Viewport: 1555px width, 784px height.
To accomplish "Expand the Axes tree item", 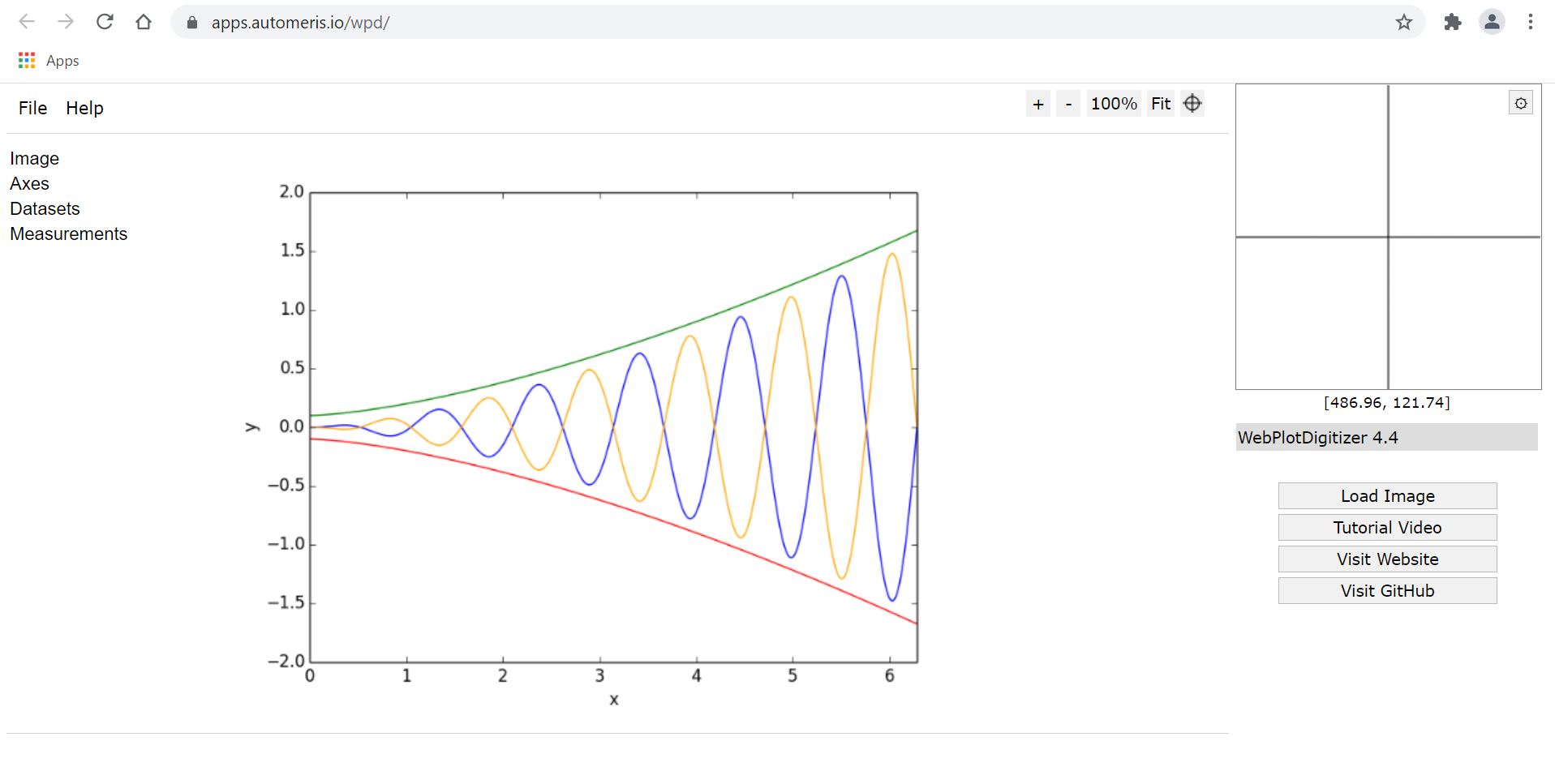I will (29, 183).
